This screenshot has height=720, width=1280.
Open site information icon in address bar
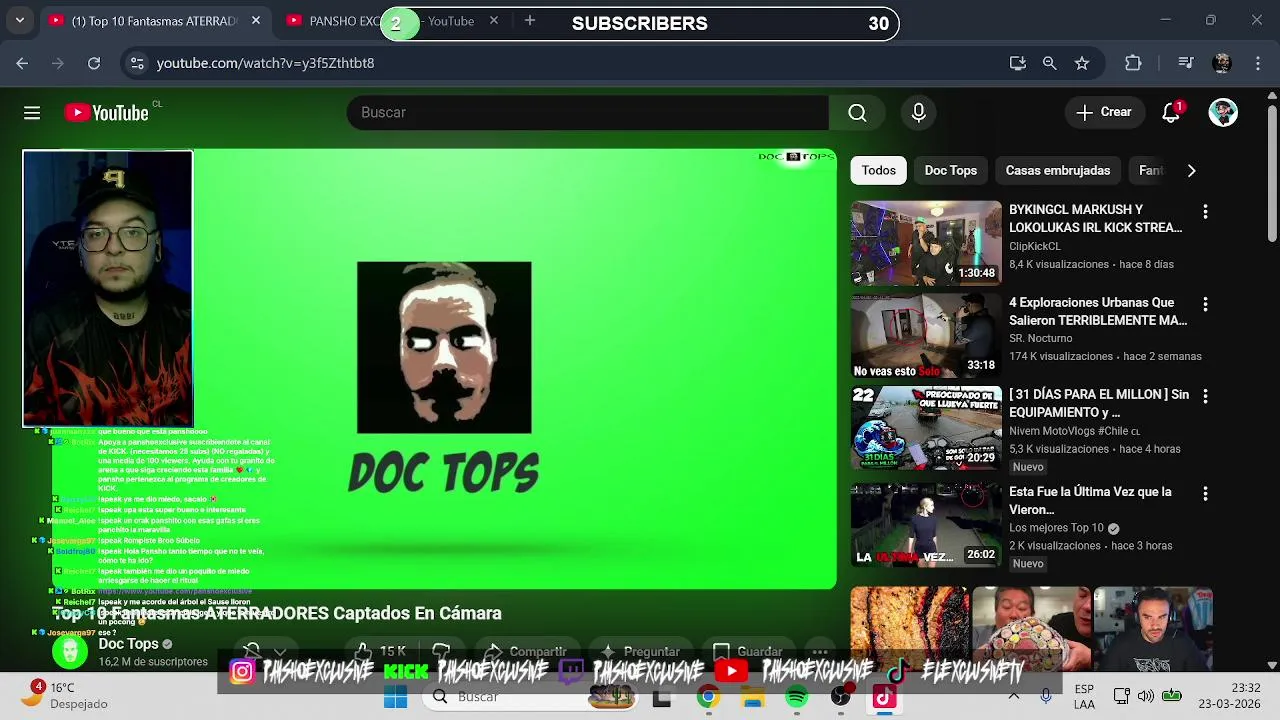click(137, 63)
